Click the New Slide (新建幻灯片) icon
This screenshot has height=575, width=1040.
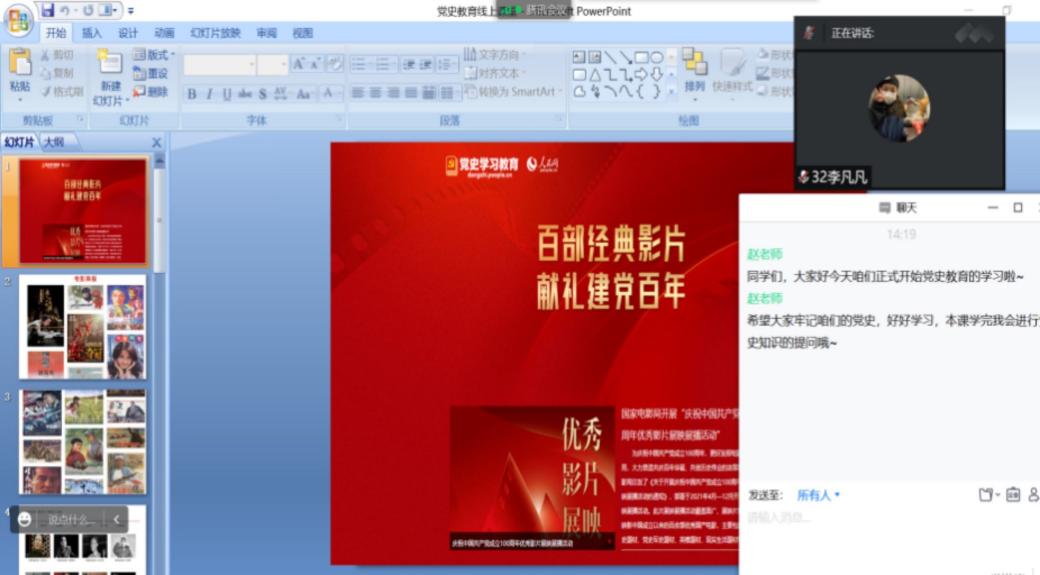click(109, 64)
